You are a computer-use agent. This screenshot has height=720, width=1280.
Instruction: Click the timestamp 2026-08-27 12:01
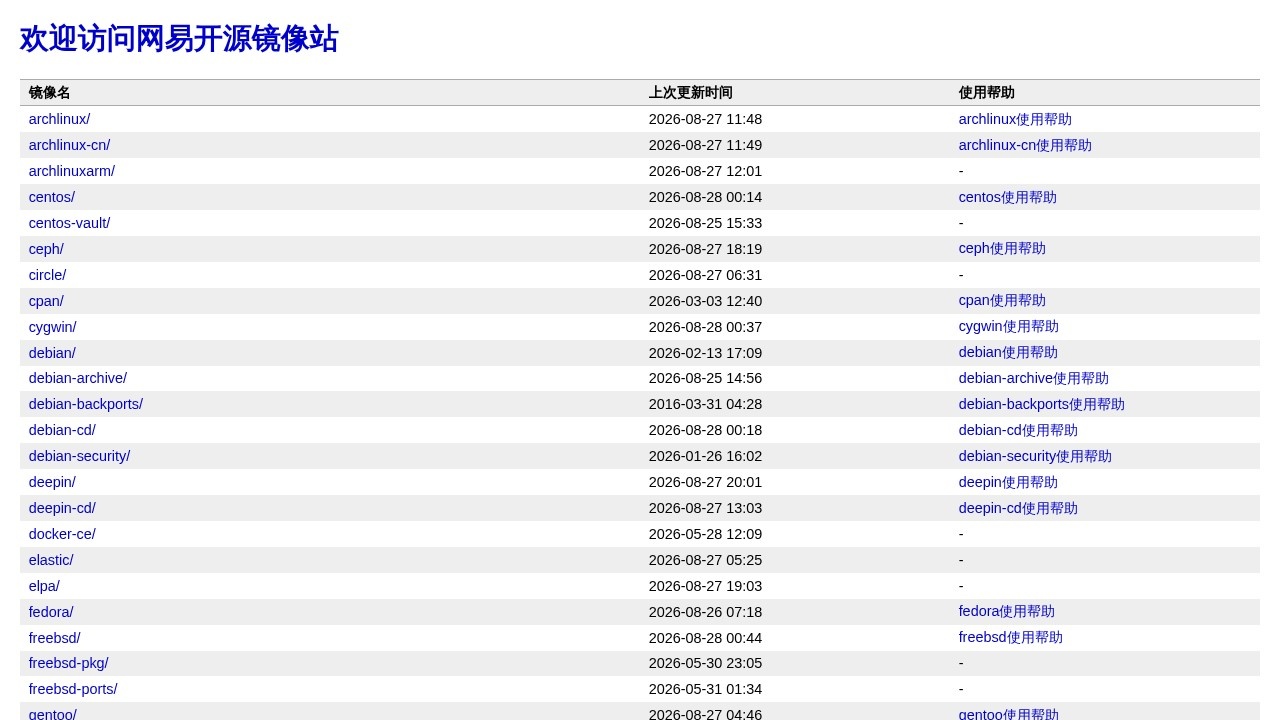[705, 171]
